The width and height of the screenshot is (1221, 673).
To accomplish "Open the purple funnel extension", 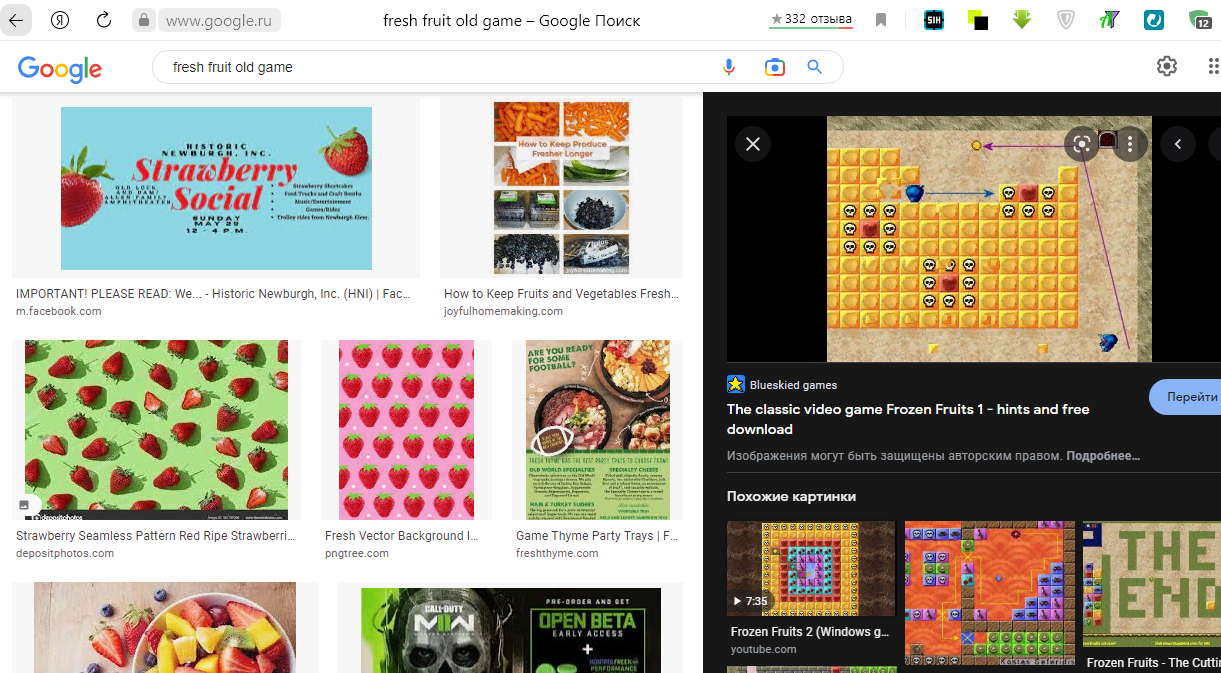I will pos(1110,20).
